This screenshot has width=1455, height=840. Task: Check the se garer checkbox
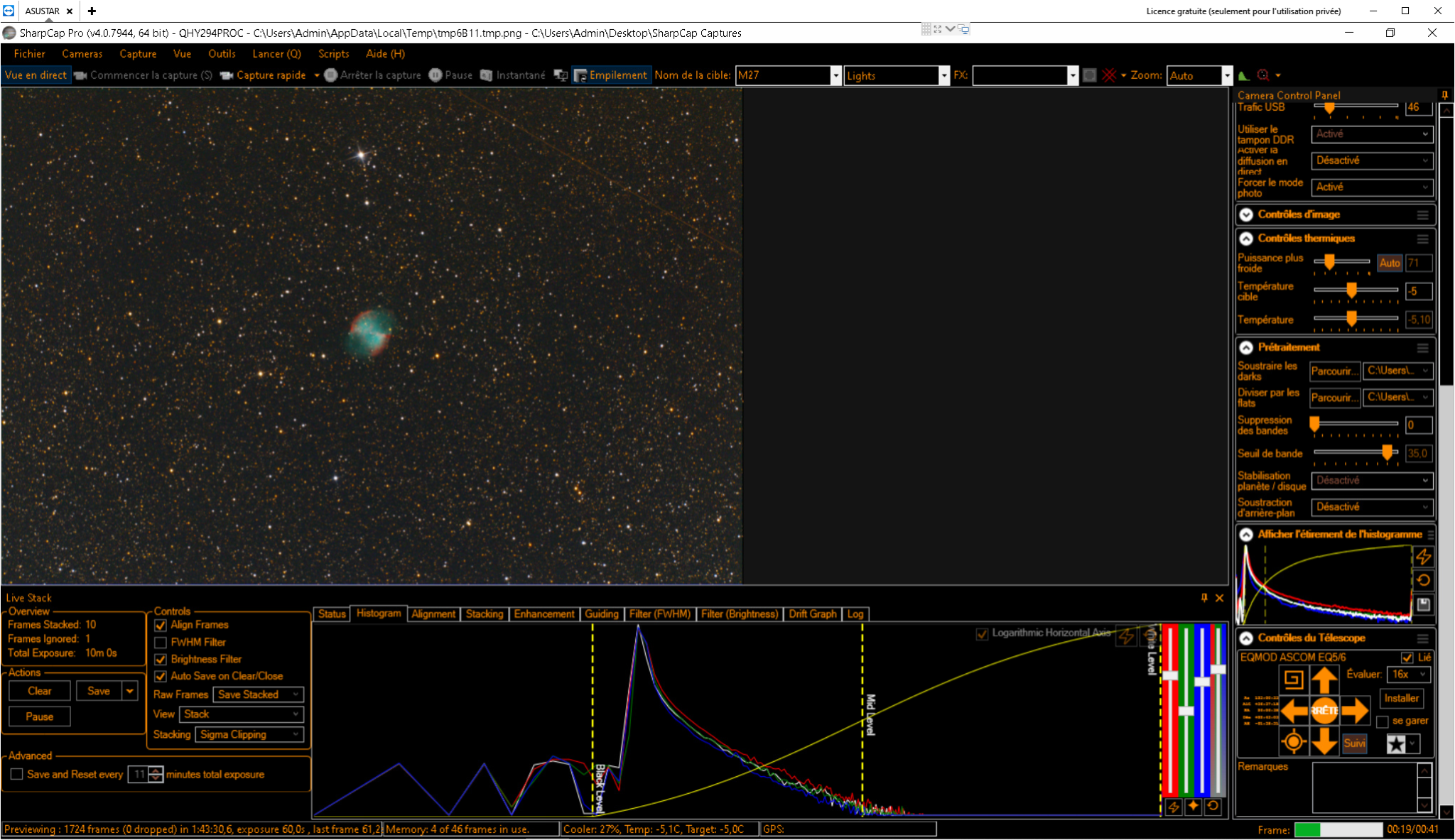tap(1383, 721)
